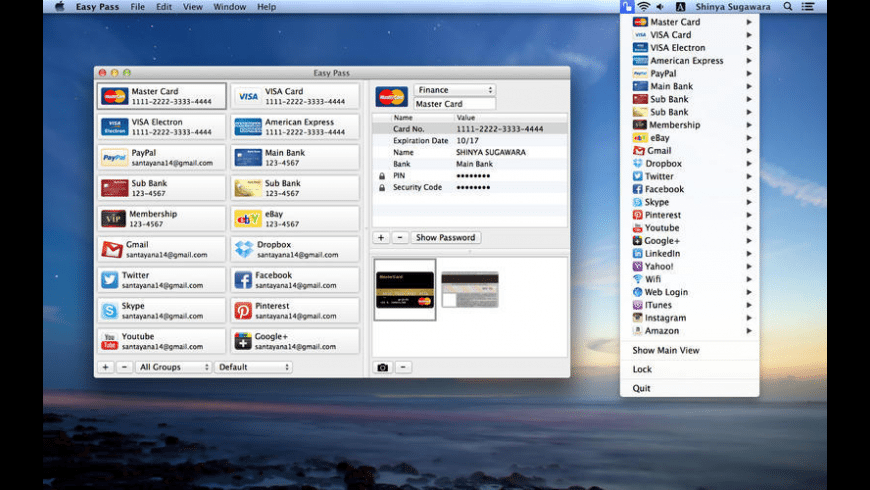
Task: Open the Notification Center list icon
Action: (808, 7)
